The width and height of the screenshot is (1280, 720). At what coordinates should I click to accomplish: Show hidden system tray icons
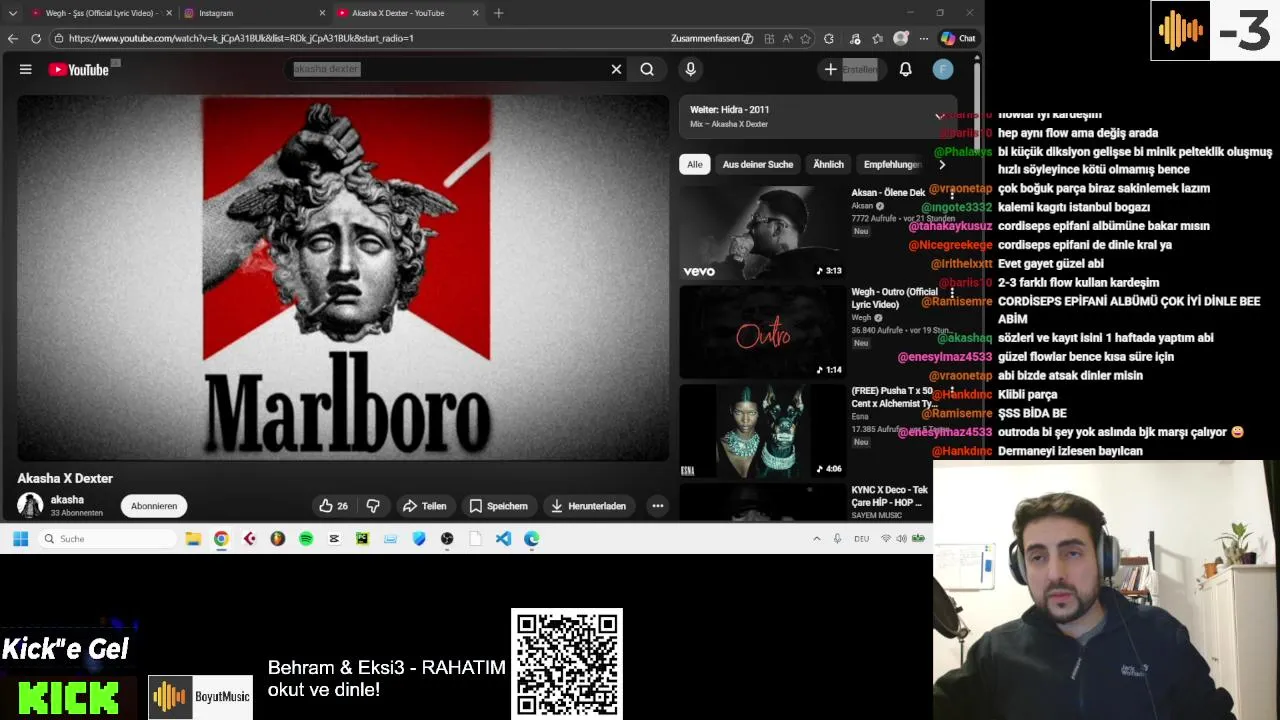816,539
